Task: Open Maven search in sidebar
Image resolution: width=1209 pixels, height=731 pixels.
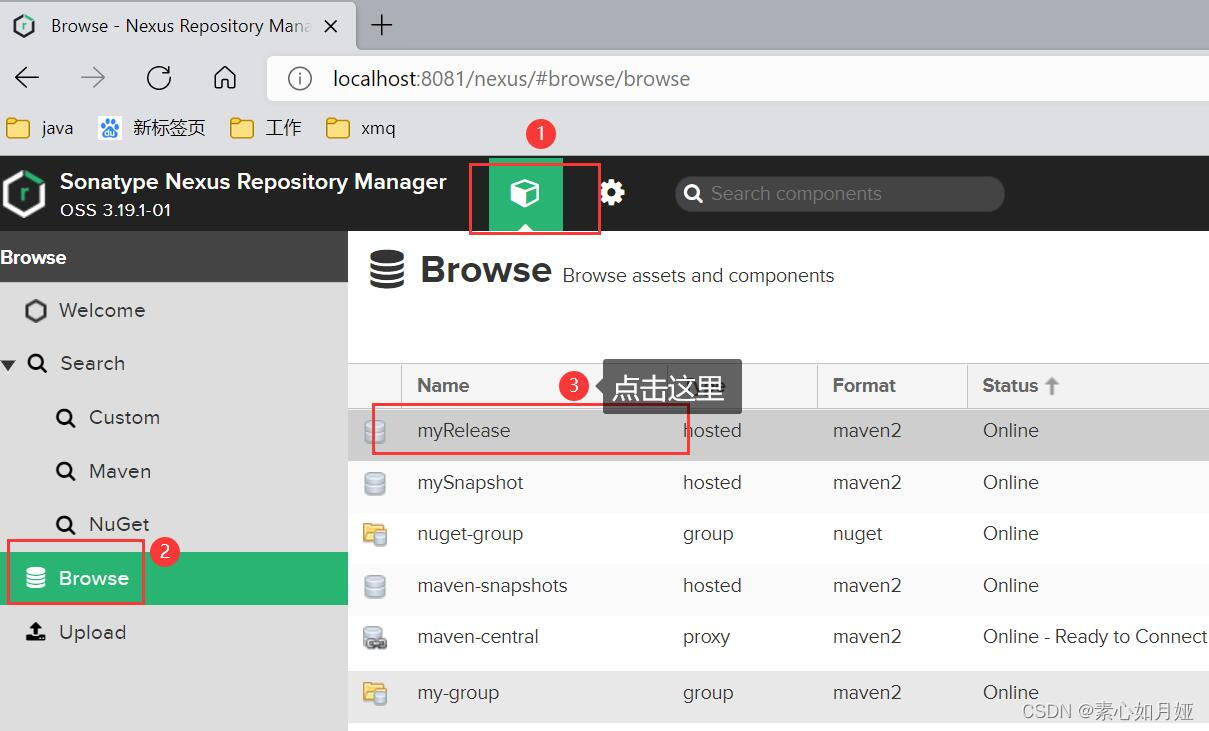Action: click(x=120, y=471)
